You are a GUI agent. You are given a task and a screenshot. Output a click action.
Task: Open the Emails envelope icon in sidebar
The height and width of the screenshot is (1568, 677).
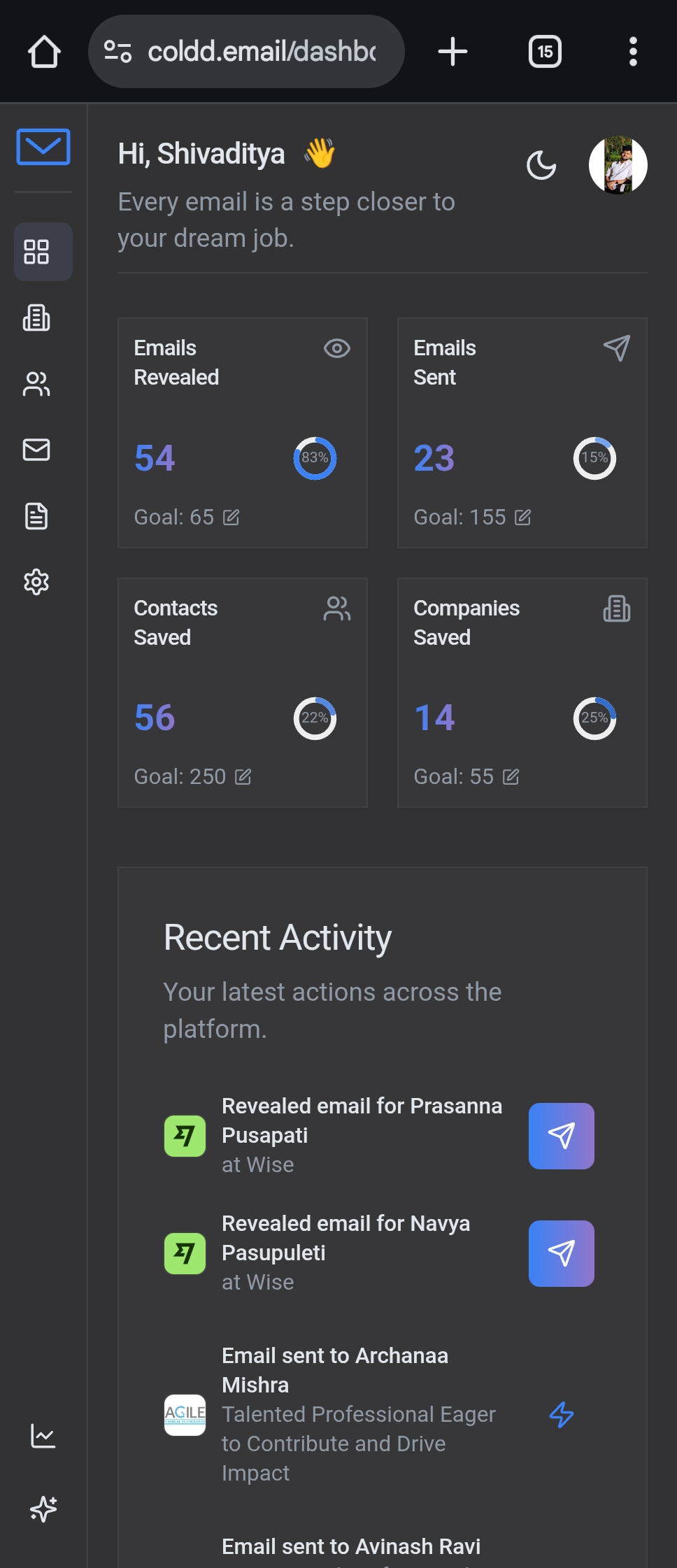[36, 450]
